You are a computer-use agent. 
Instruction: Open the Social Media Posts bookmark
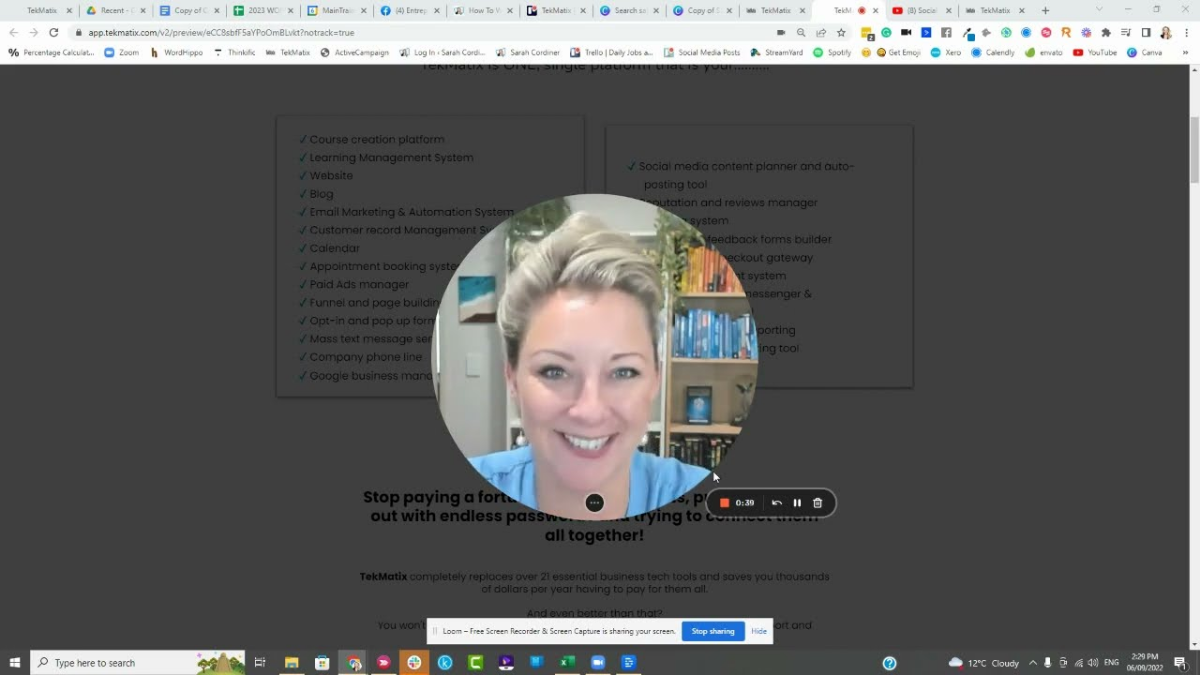(702, 52)
